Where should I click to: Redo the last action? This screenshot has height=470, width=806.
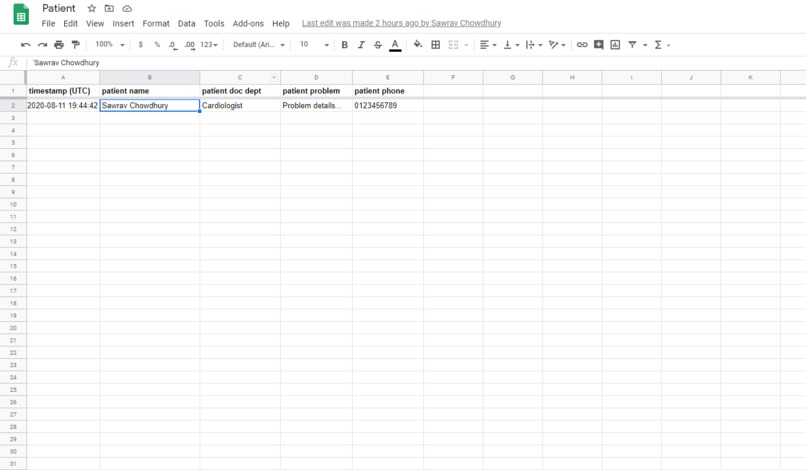tap(42, 45)
